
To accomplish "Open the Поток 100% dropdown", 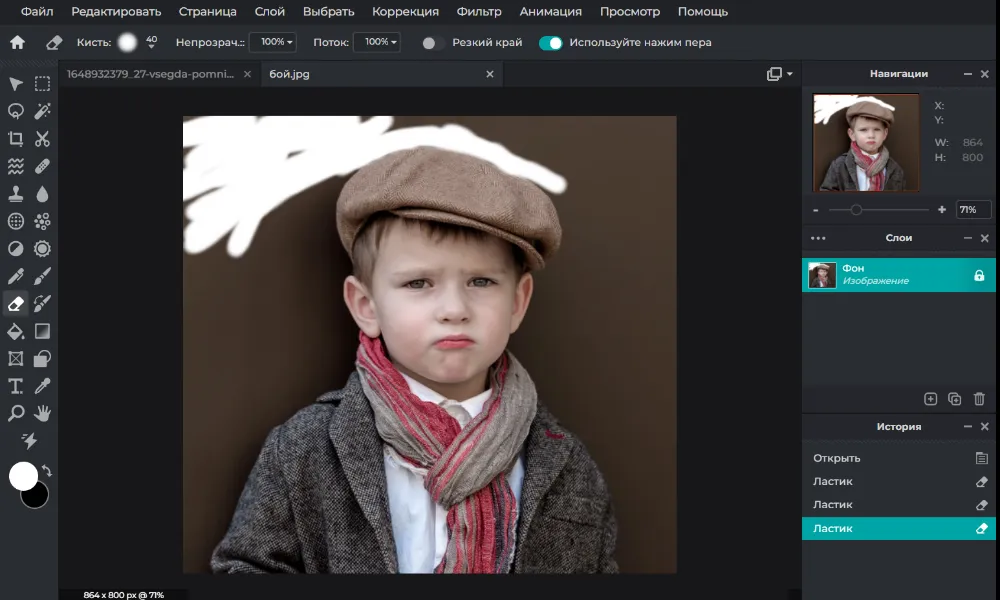I will coord(376,42).
